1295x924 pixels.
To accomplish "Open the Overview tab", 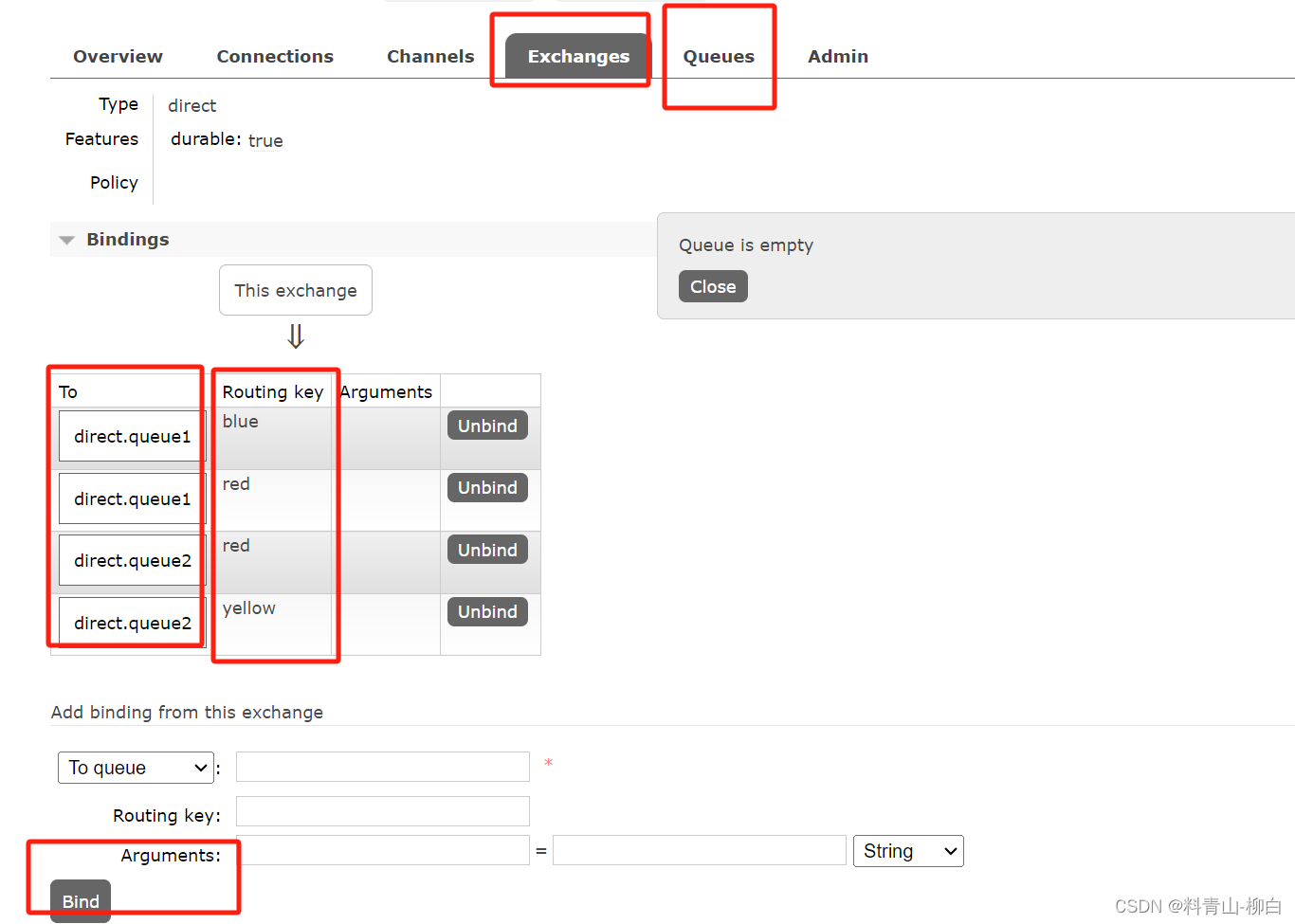I will click(118, 57).
